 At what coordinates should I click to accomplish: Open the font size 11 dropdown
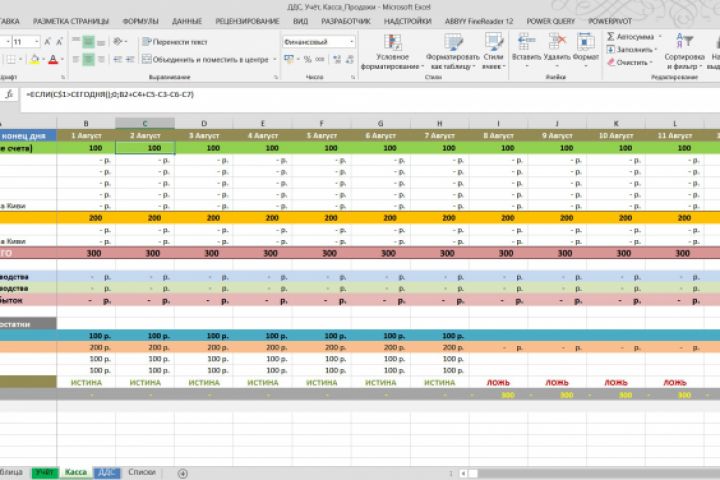click(x=37, y=42)
